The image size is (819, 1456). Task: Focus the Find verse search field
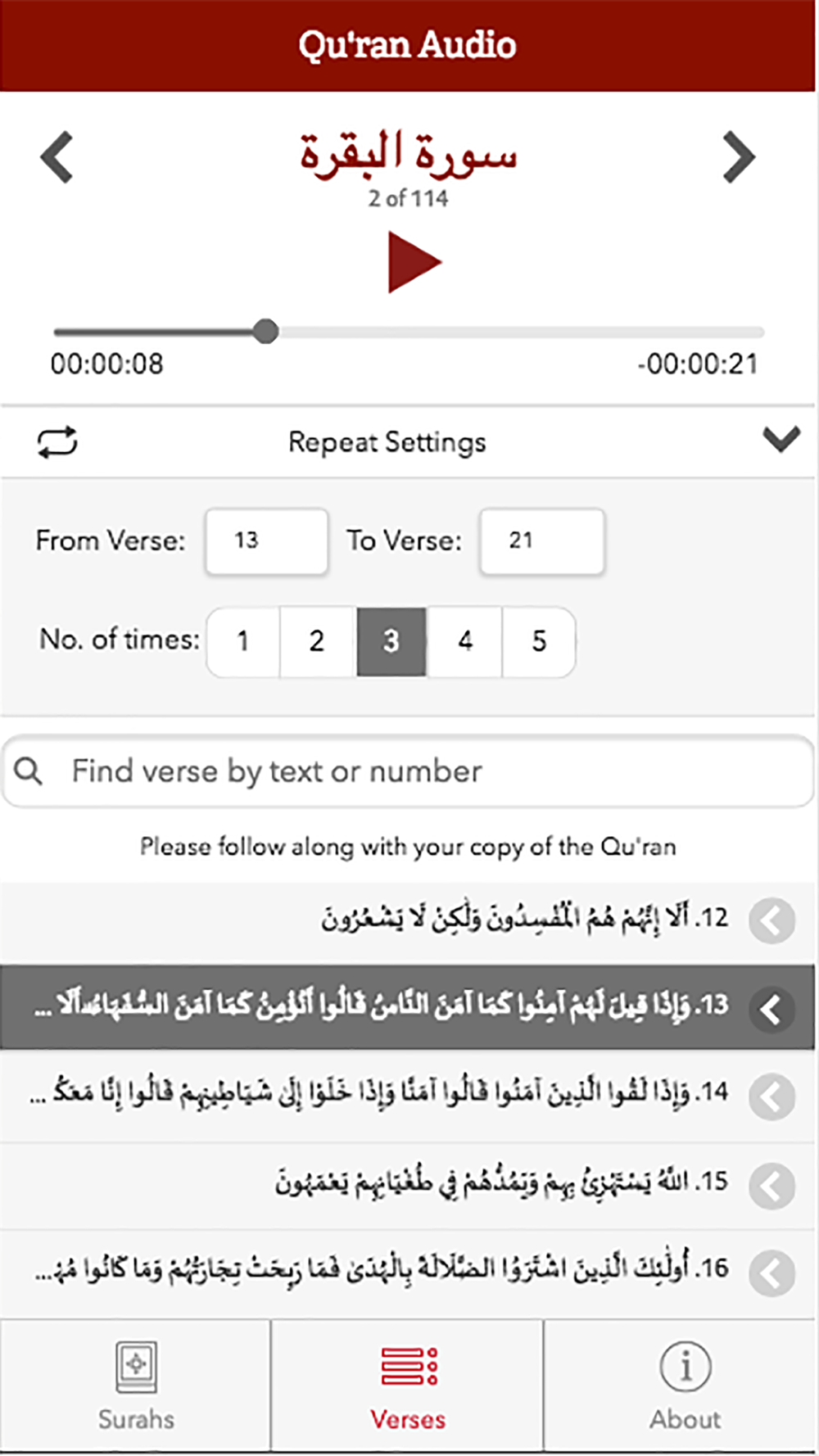click(x=408, y=771)
